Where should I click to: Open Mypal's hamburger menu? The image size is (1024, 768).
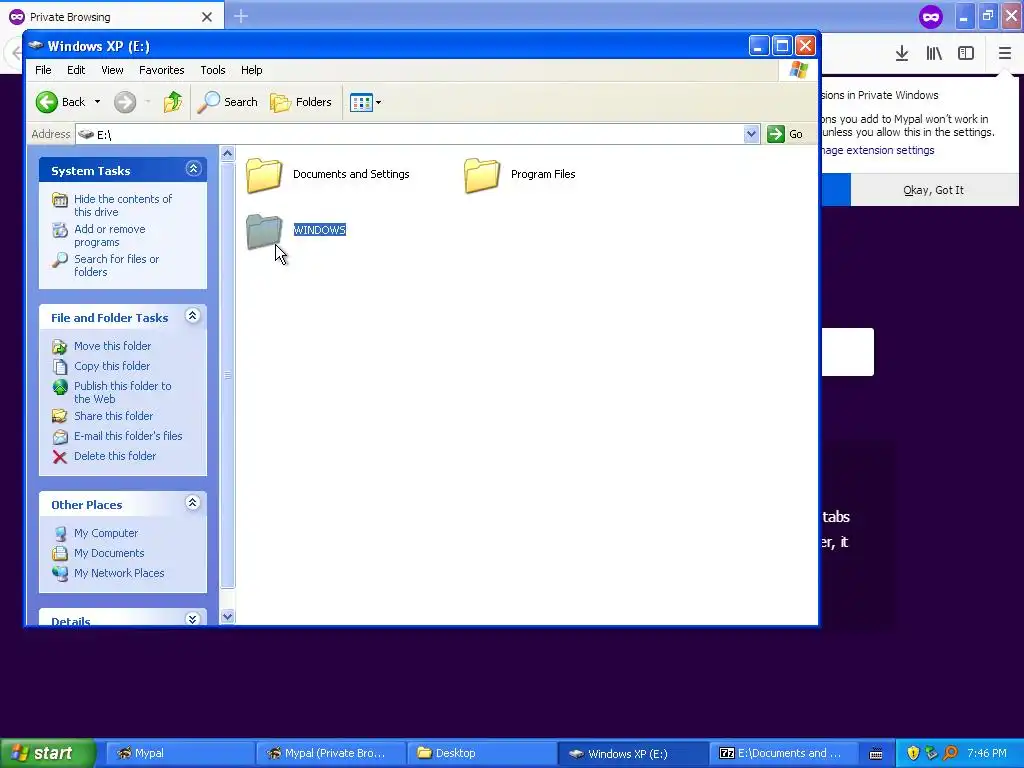coord(1004,54)
